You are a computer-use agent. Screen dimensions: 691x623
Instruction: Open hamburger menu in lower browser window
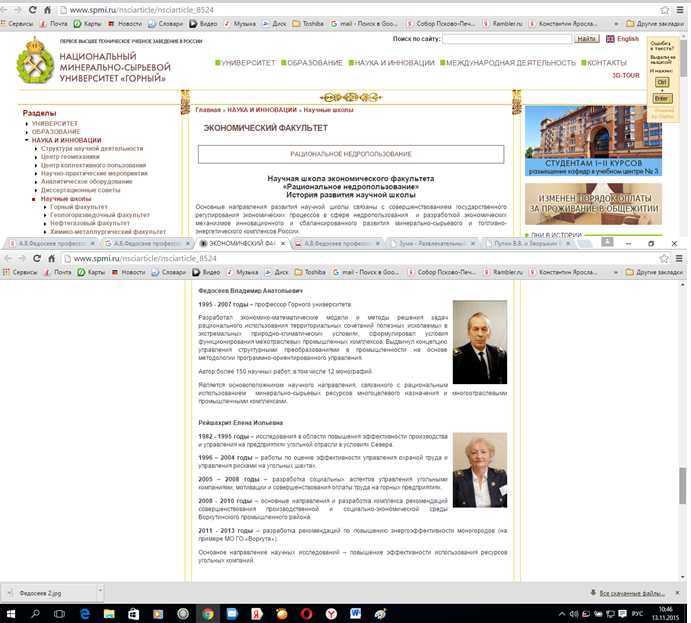coord(679,259)
